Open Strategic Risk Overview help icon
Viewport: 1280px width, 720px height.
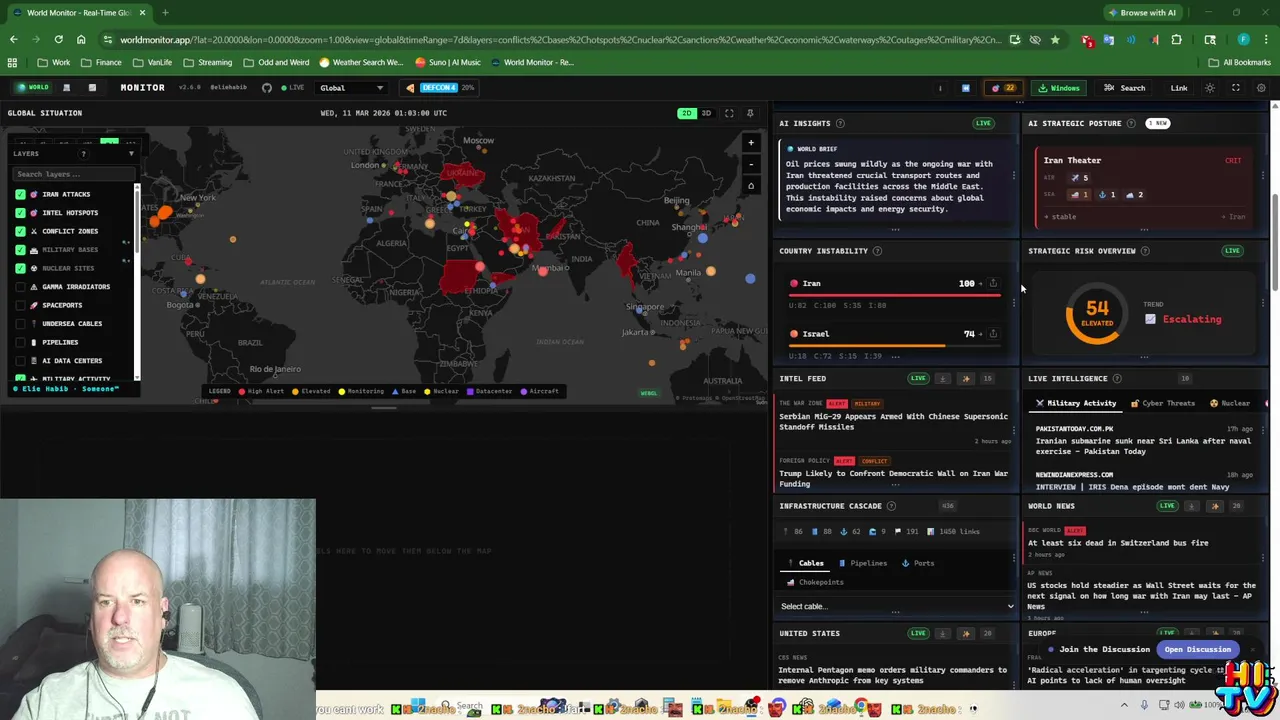(1146, 251)
